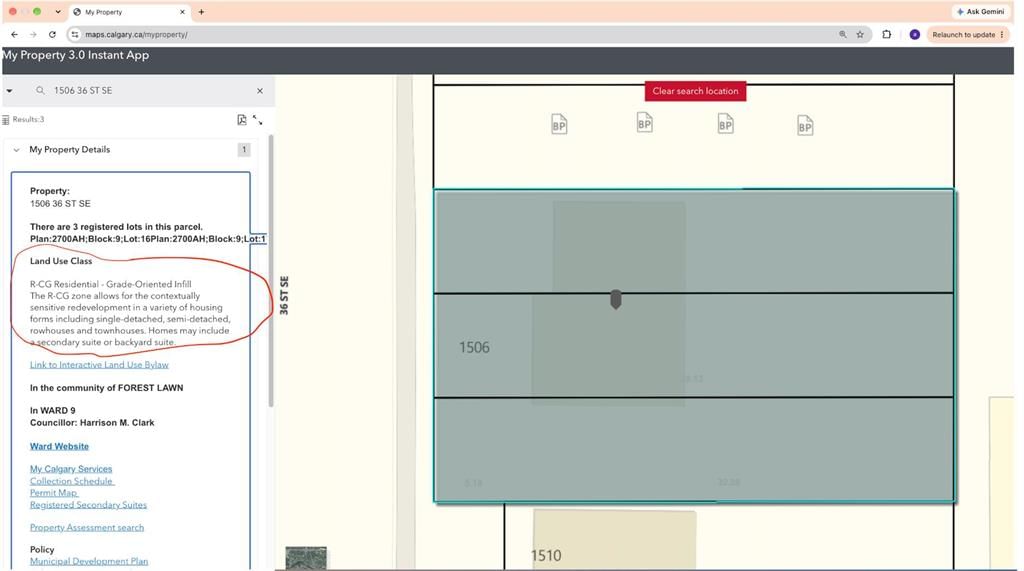Clear the address search with X icon

coord(260,91)
